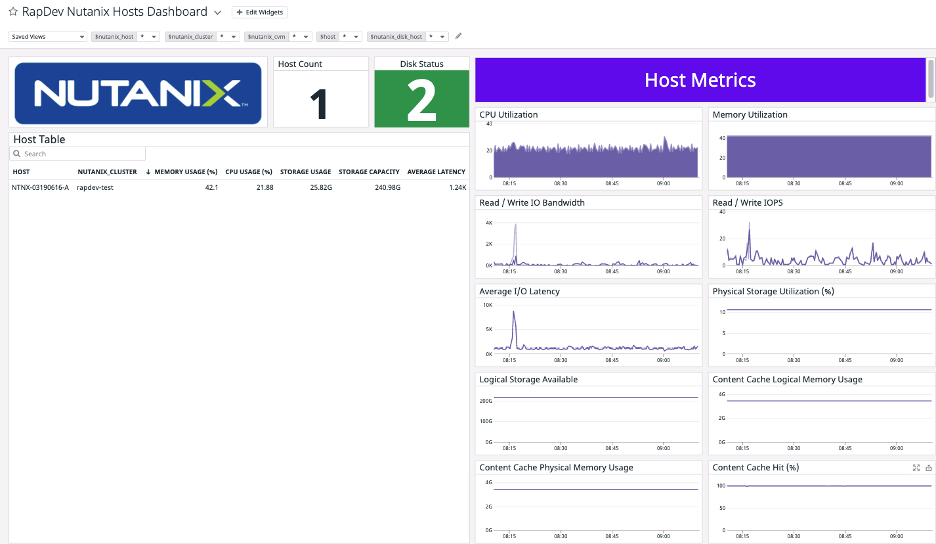Click Content Cache Physical Memory Usage title
This screenshot has width=936, height=544.
point(556,468)
